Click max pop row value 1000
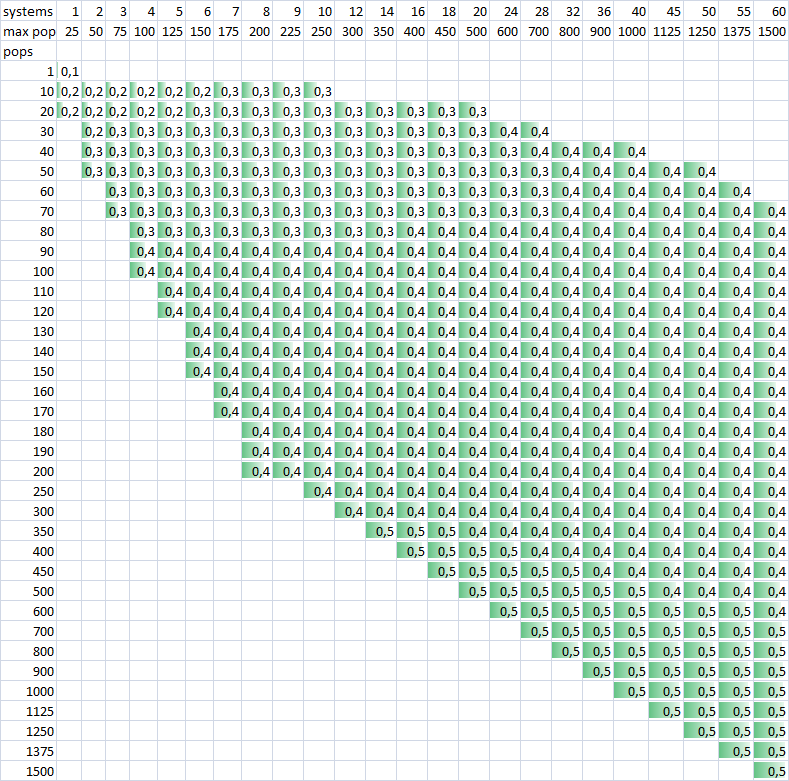 click(631, 31)
